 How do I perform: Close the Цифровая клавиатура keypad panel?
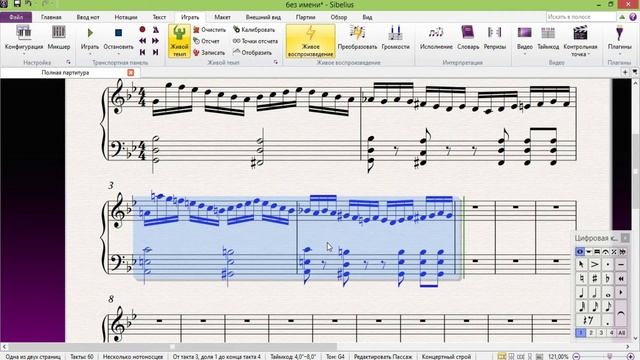click(x=625, y=238)
